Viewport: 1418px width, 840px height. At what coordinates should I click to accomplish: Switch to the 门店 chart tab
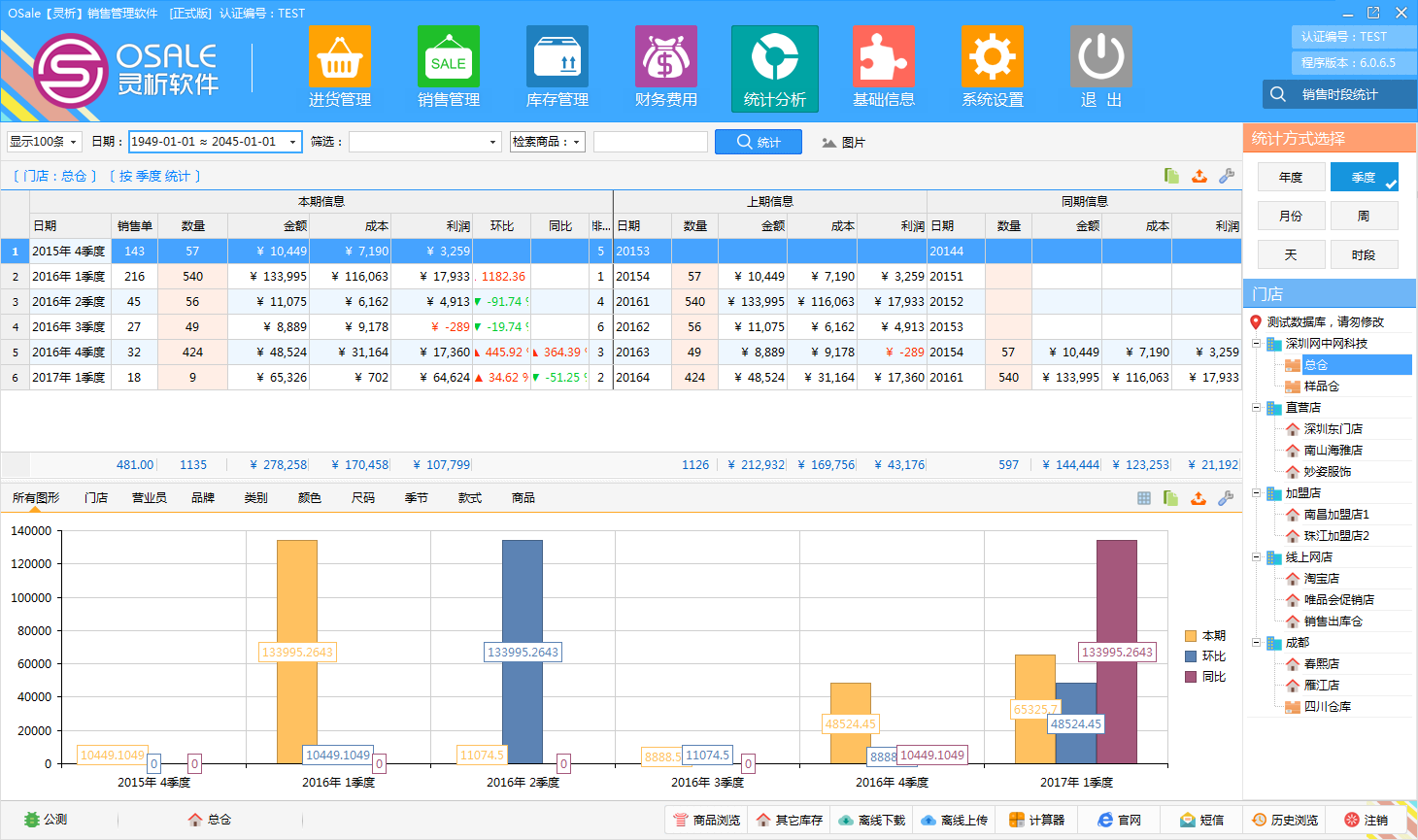96,498
